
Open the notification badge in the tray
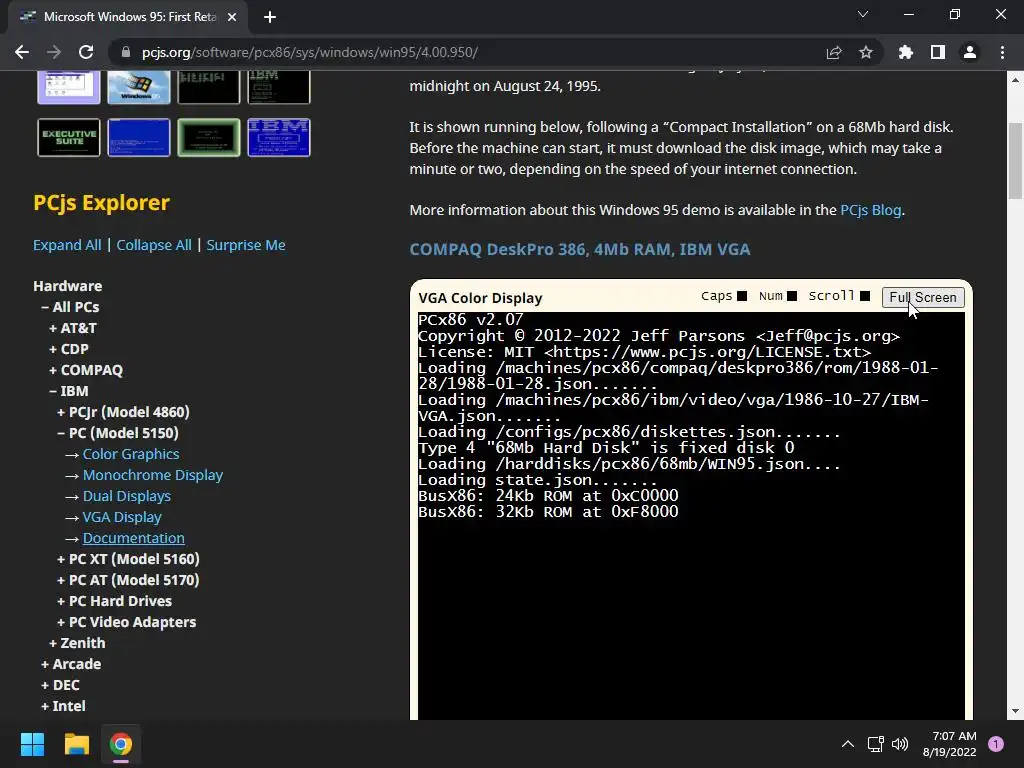click(x=996, y=744)
